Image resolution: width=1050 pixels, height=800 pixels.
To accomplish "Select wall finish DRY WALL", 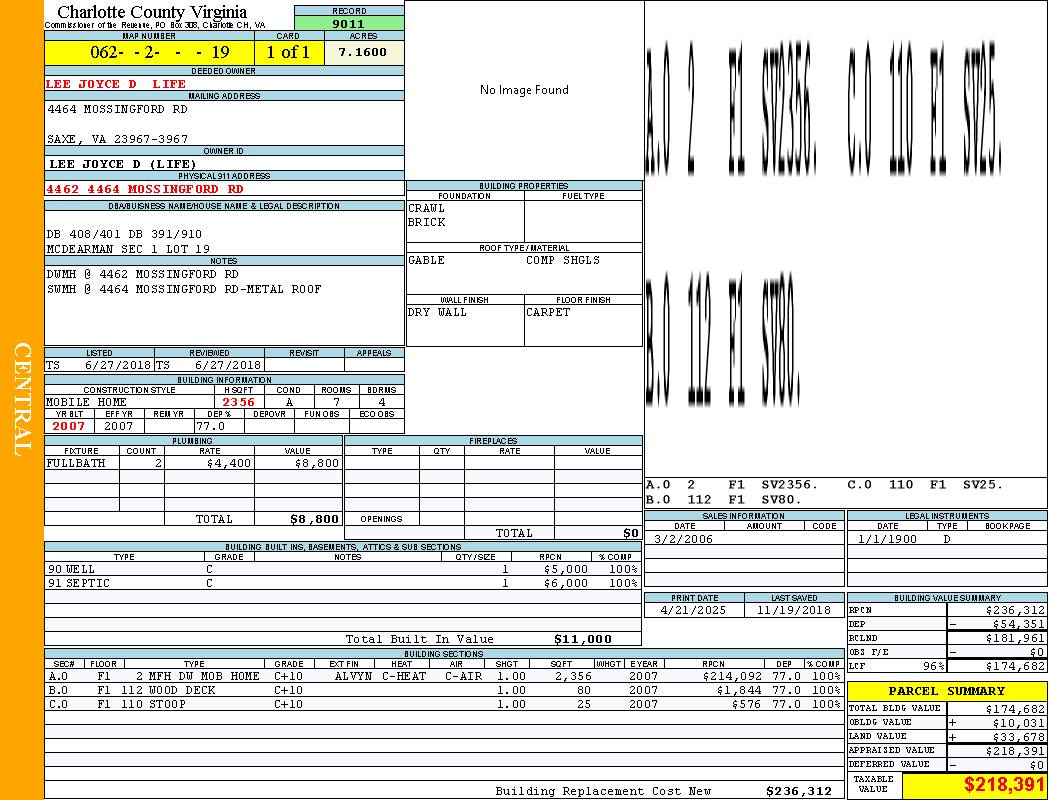I will [x=437, y=313].
